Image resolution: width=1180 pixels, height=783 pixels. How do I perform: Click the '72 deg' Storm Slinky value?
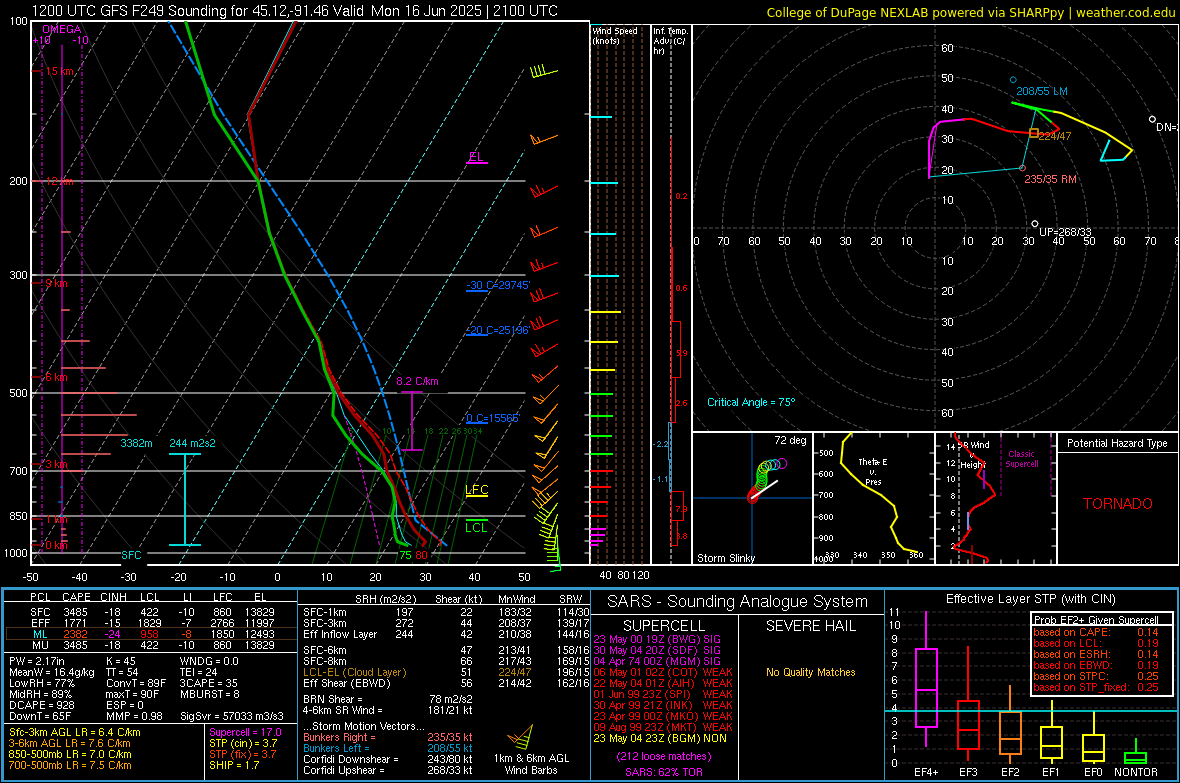(790, 440)
